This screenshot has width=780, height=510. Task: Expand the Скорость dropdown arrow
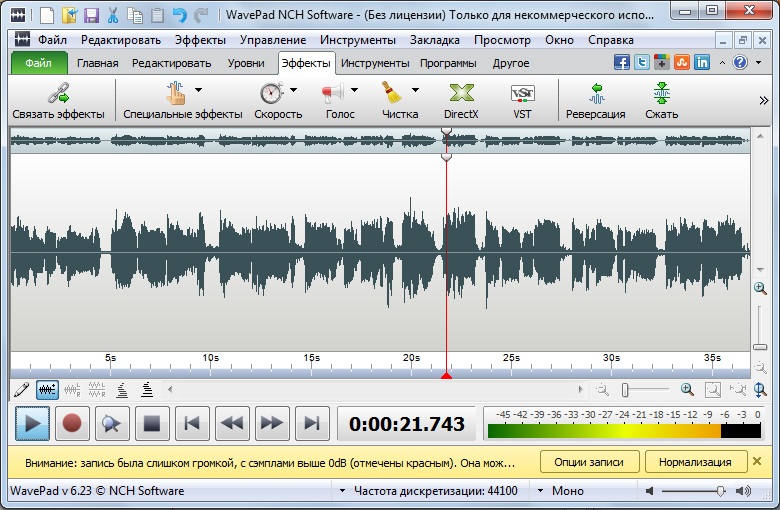point(293,90)
